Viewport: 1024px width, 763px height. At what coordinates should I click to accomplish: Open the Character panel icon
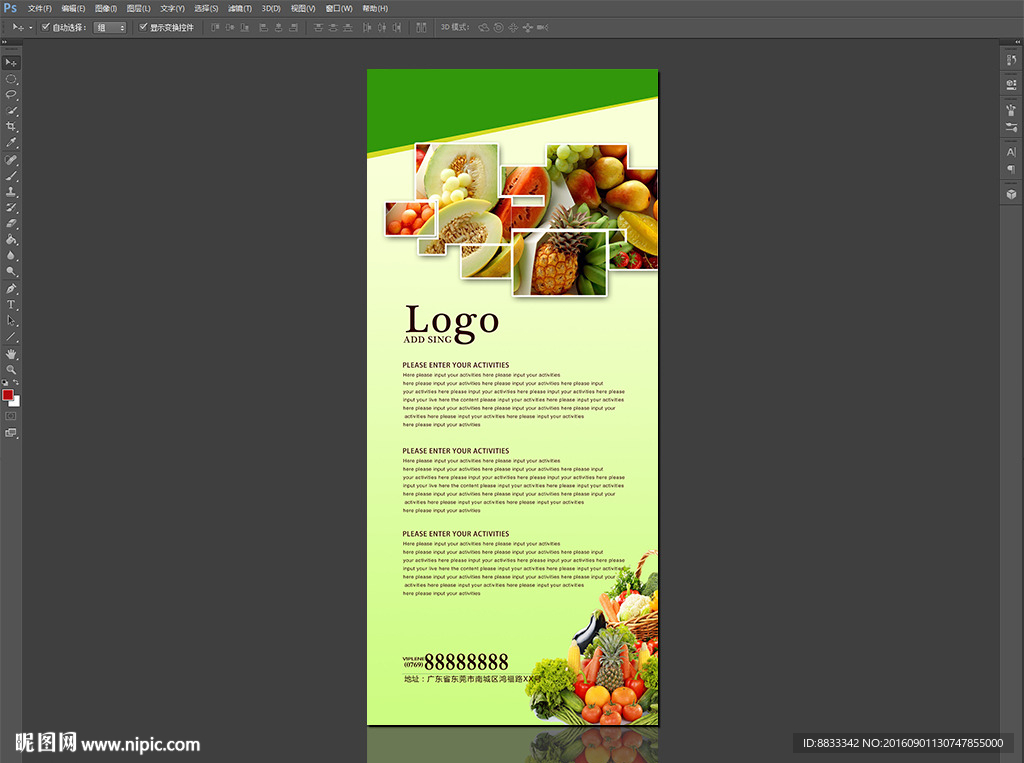1010,152
